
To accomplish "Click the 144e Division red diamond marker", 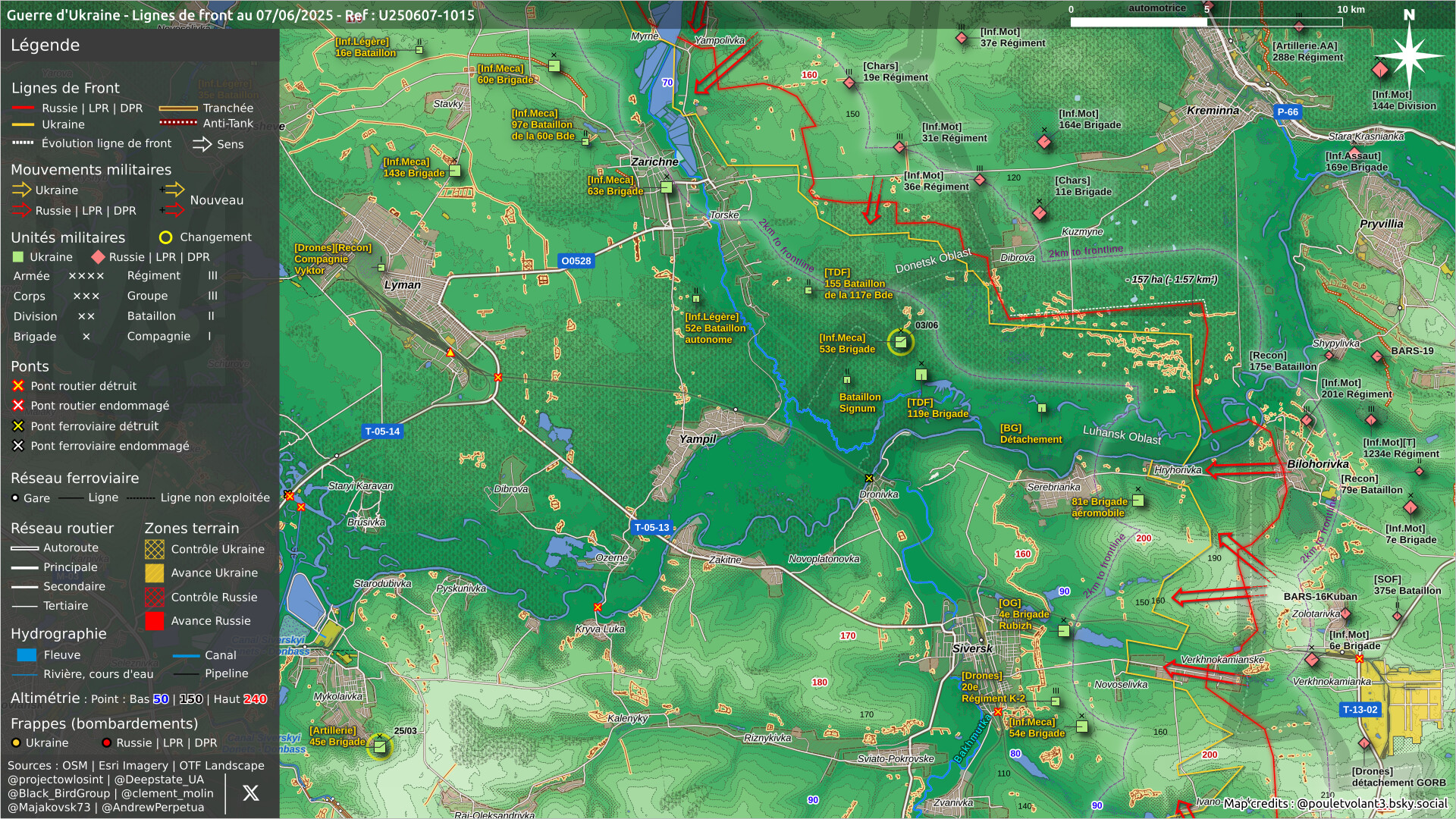I will tap(1380, 71).
